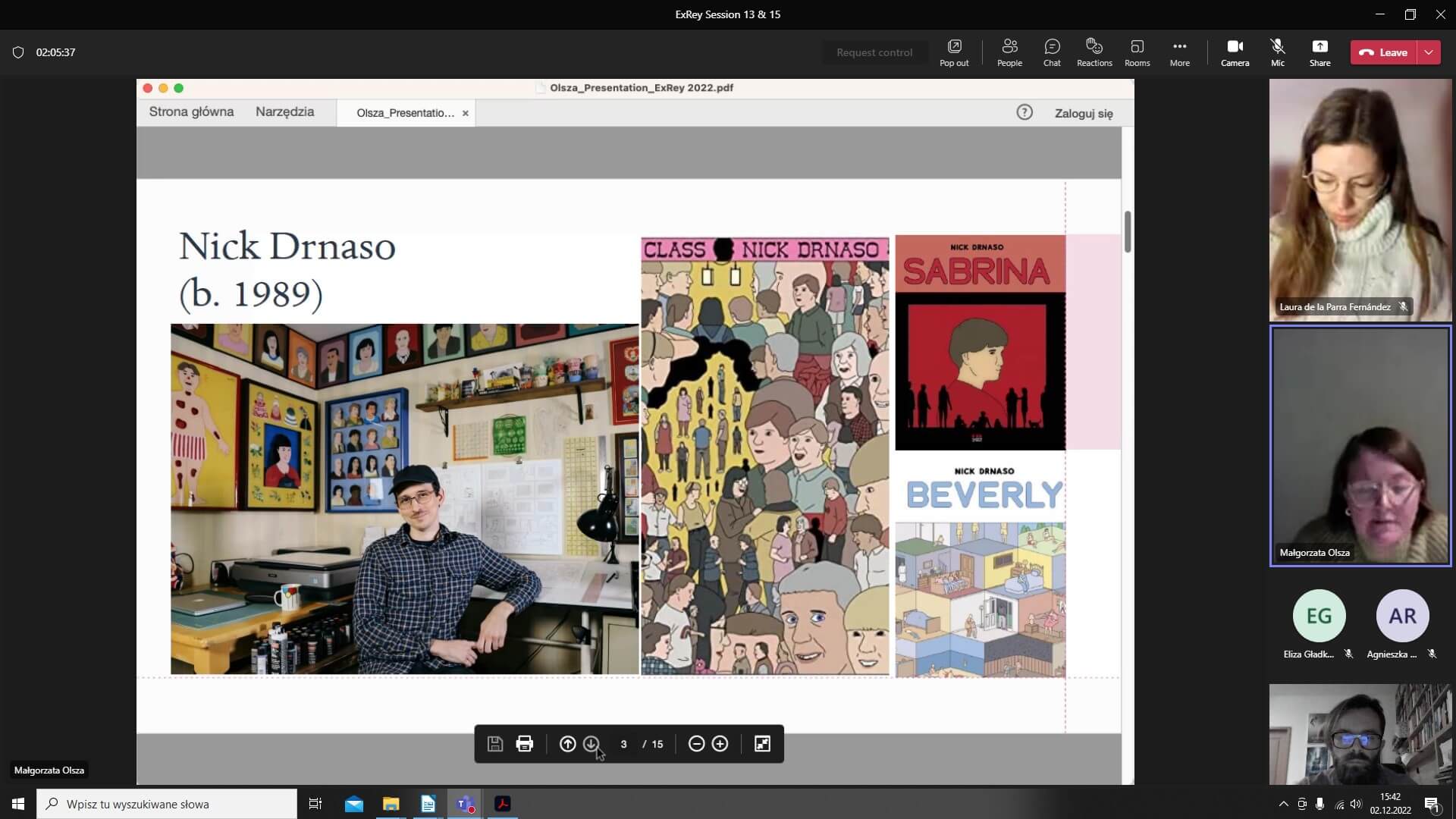This screenshot has height=819, width=1456.
Task: Zoom in the PDF with plus
Action: (x=720, y=744)
